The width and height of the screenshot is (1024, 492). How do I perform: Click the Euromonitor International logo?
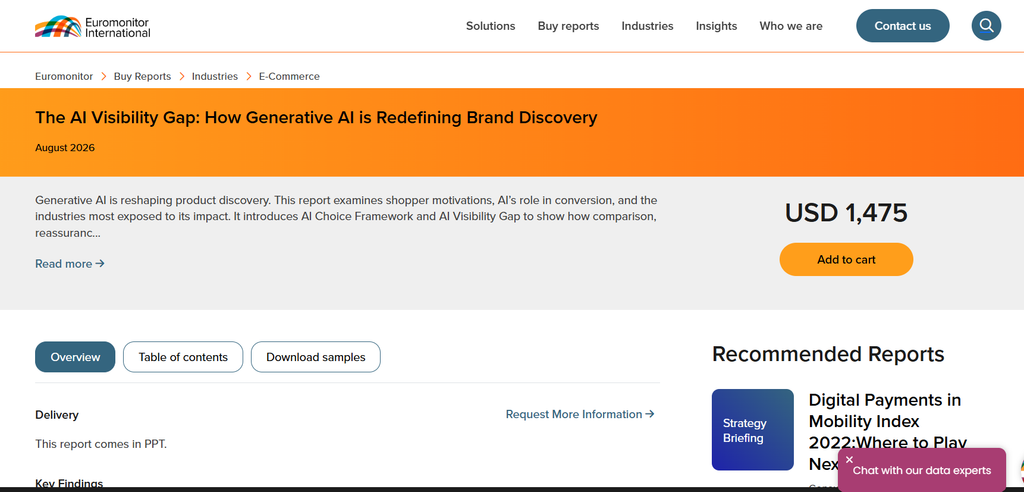pyautogui.click(x=93, y=27)
